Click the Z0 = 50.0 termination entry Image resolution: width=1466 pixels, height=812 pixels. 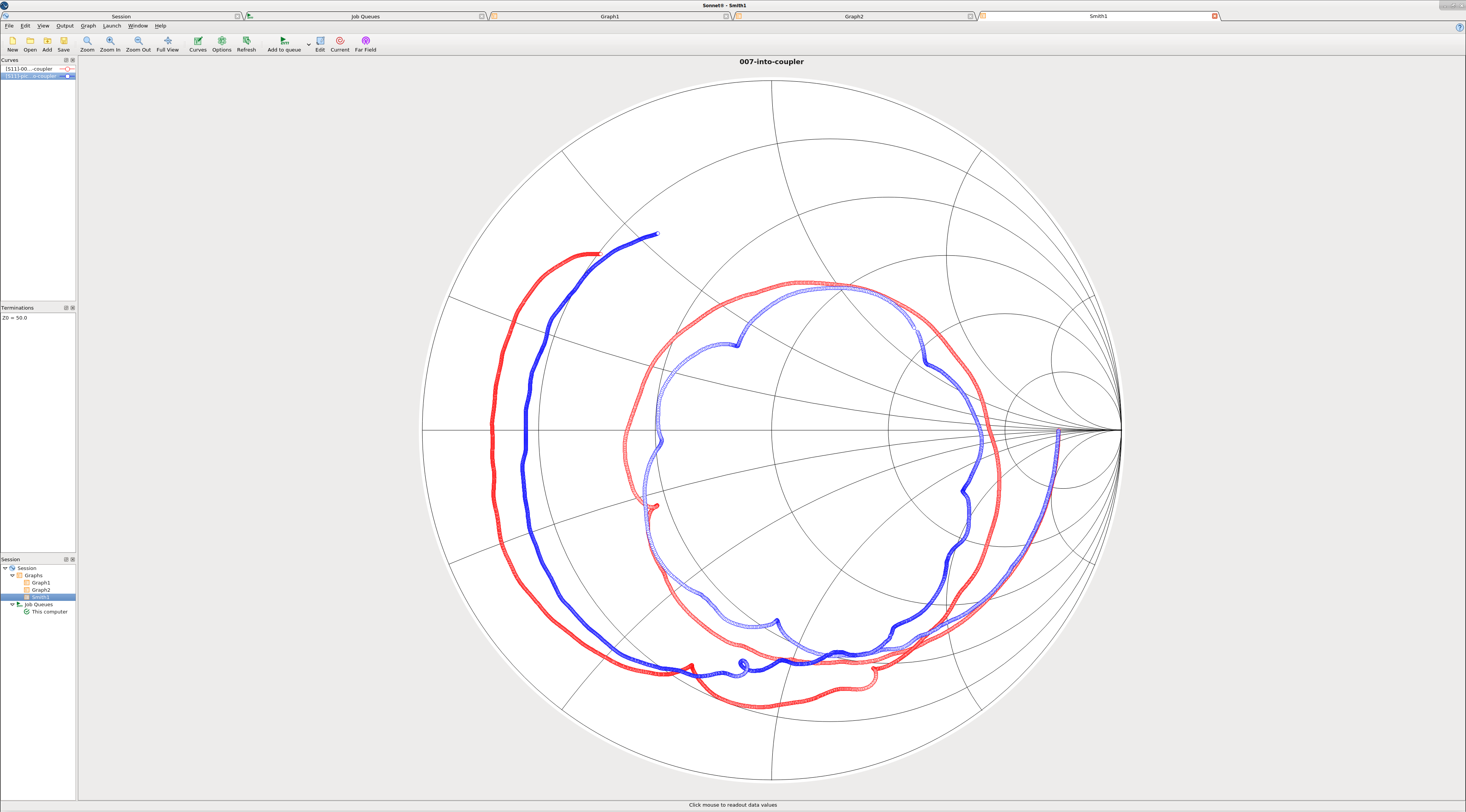pos(15,318)
